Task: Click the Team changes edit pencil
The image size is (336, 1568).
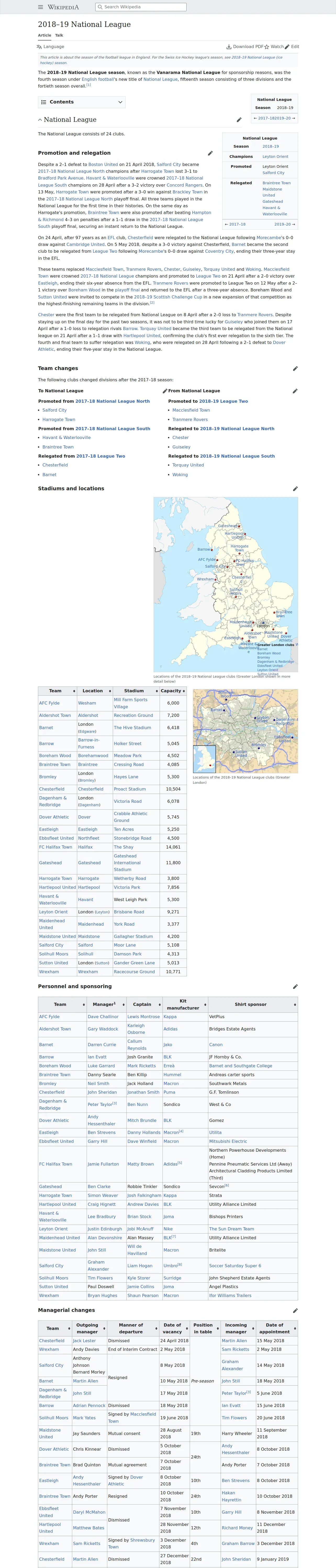Action: [295, 368]
